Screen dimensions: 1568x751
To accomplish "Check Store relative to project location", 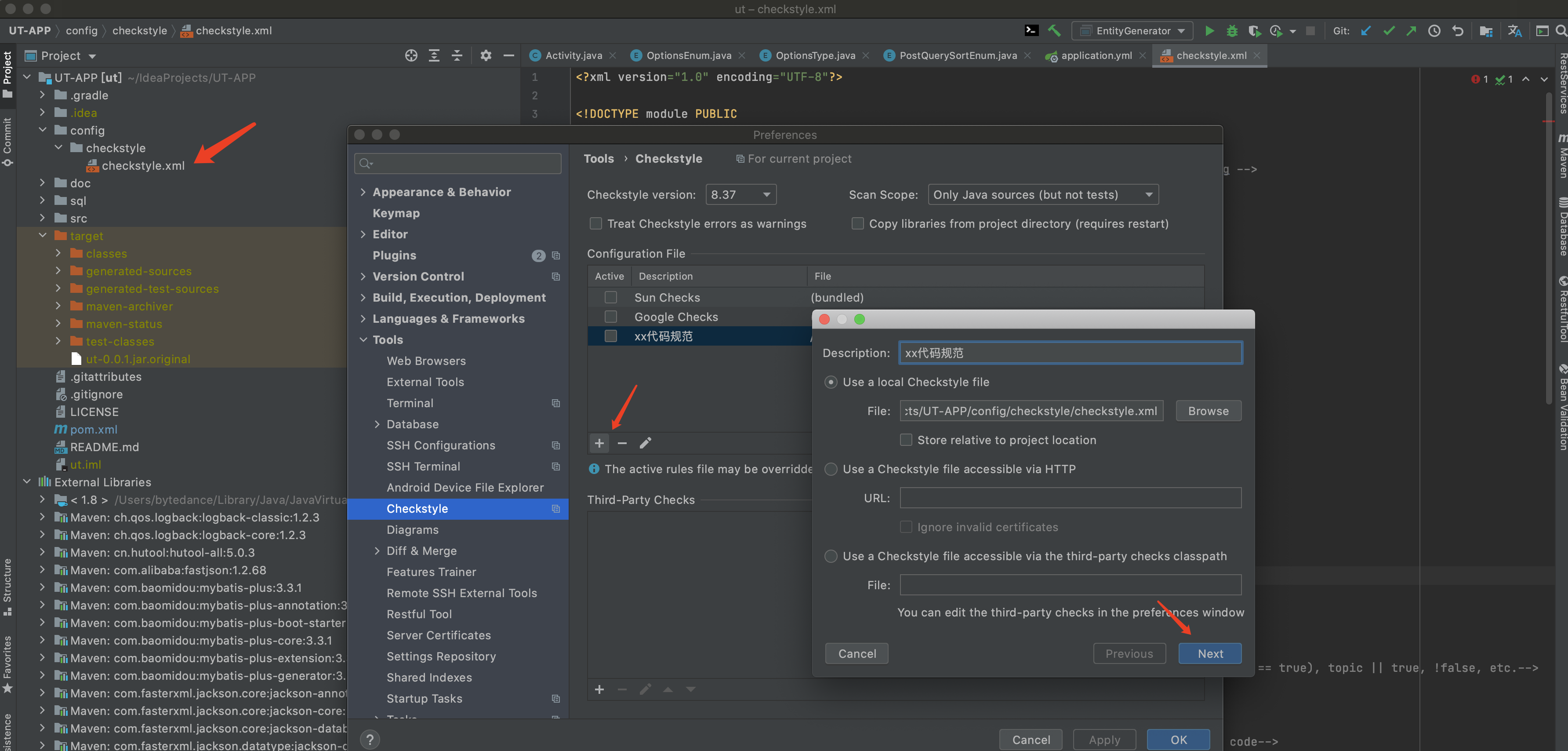I will 906,440.
